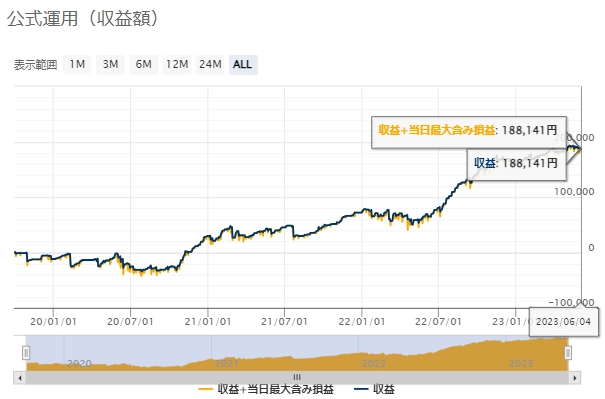Click the 収益: 188,141円 tooltip

pyautogui.click(x=516, y=164)
